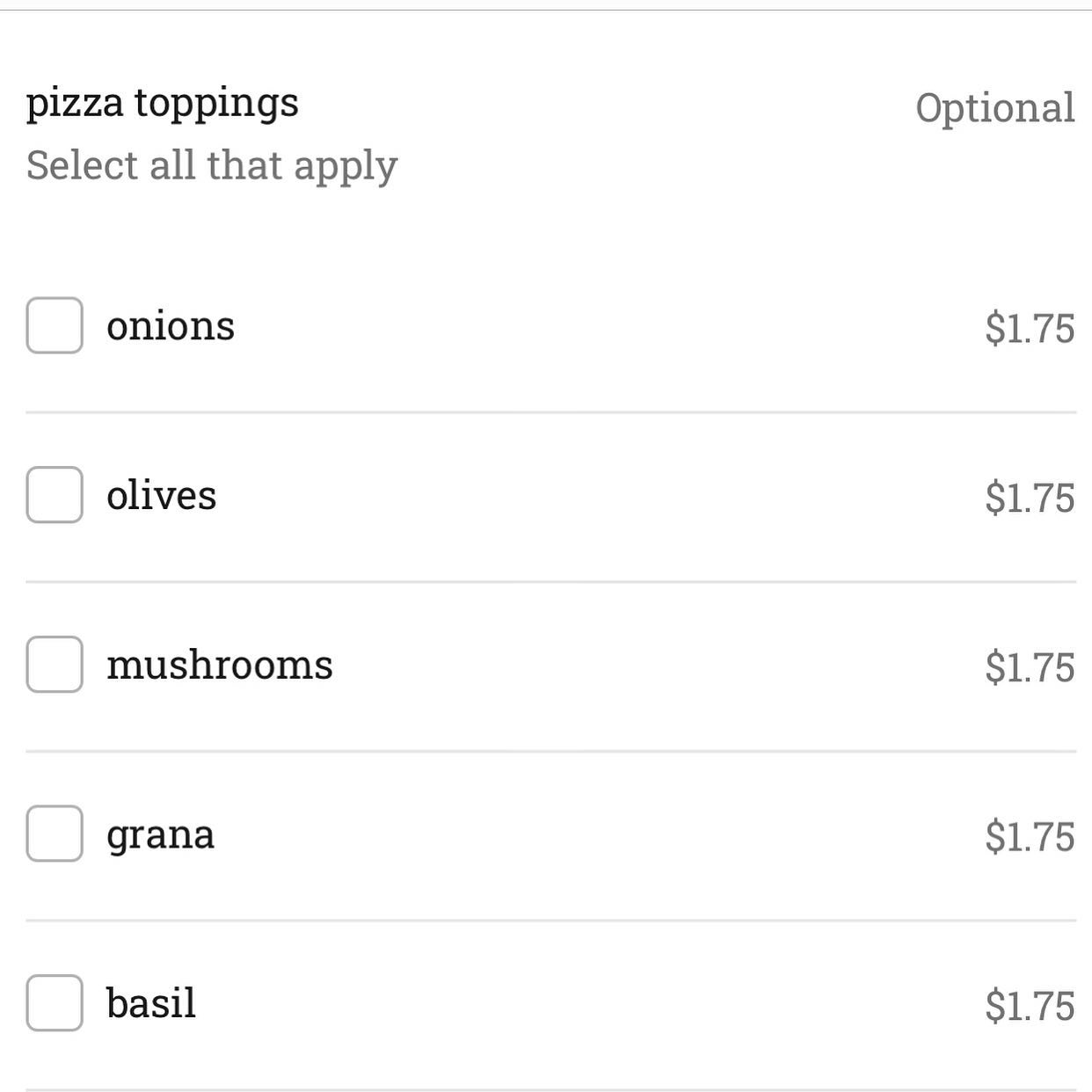Image resolution: width=1092 pixels, height=1092 pixels.
Task: Check the onions topping checkbox
Action: [x=55, y=325]
